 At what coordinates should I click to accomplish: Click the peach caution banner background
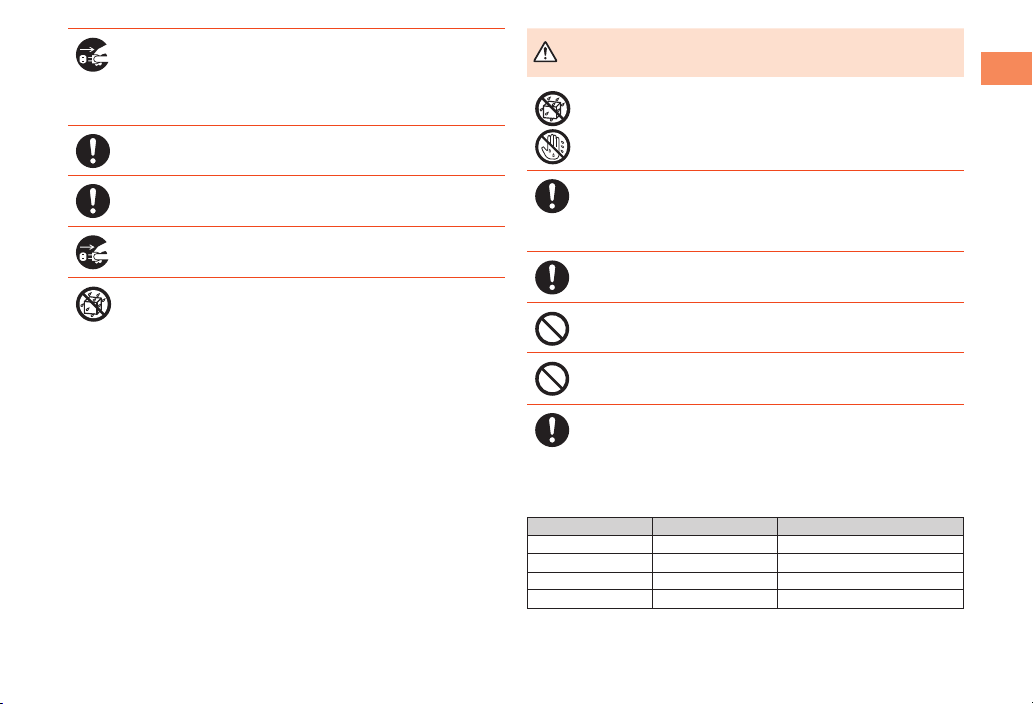tap(745, 53)
